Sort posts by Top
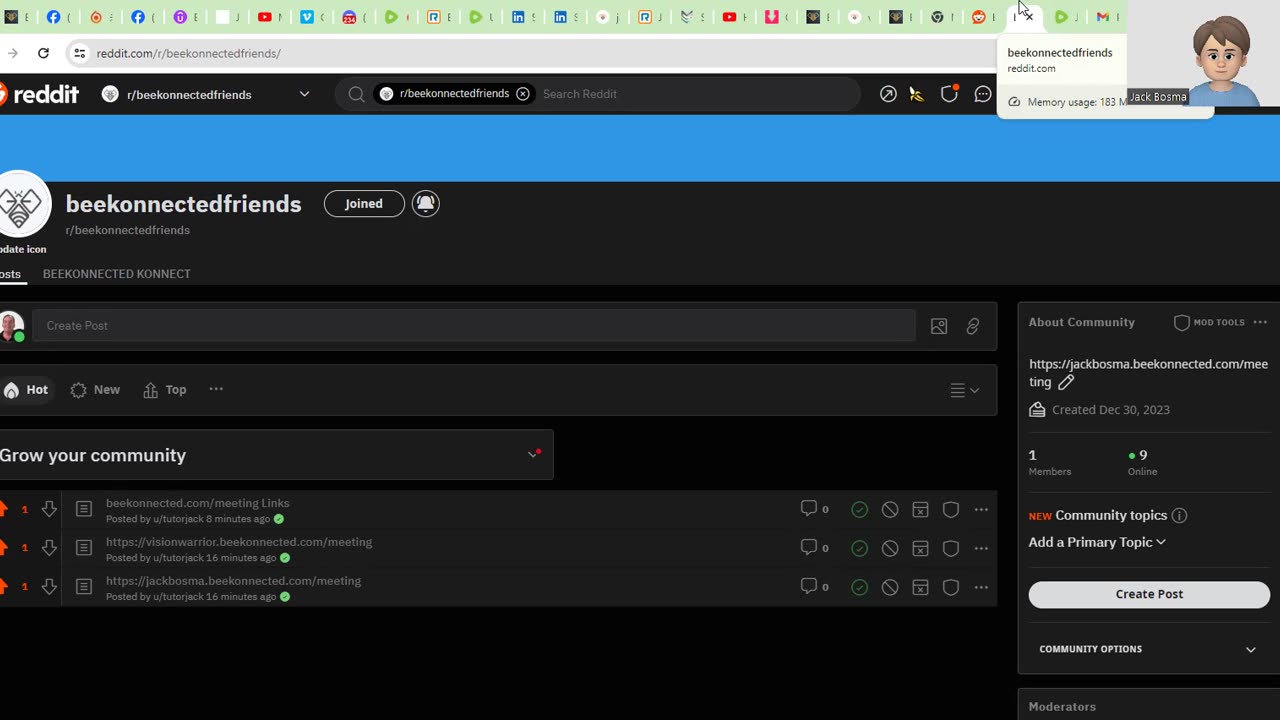1280x720 pixels. click(165, 390)
